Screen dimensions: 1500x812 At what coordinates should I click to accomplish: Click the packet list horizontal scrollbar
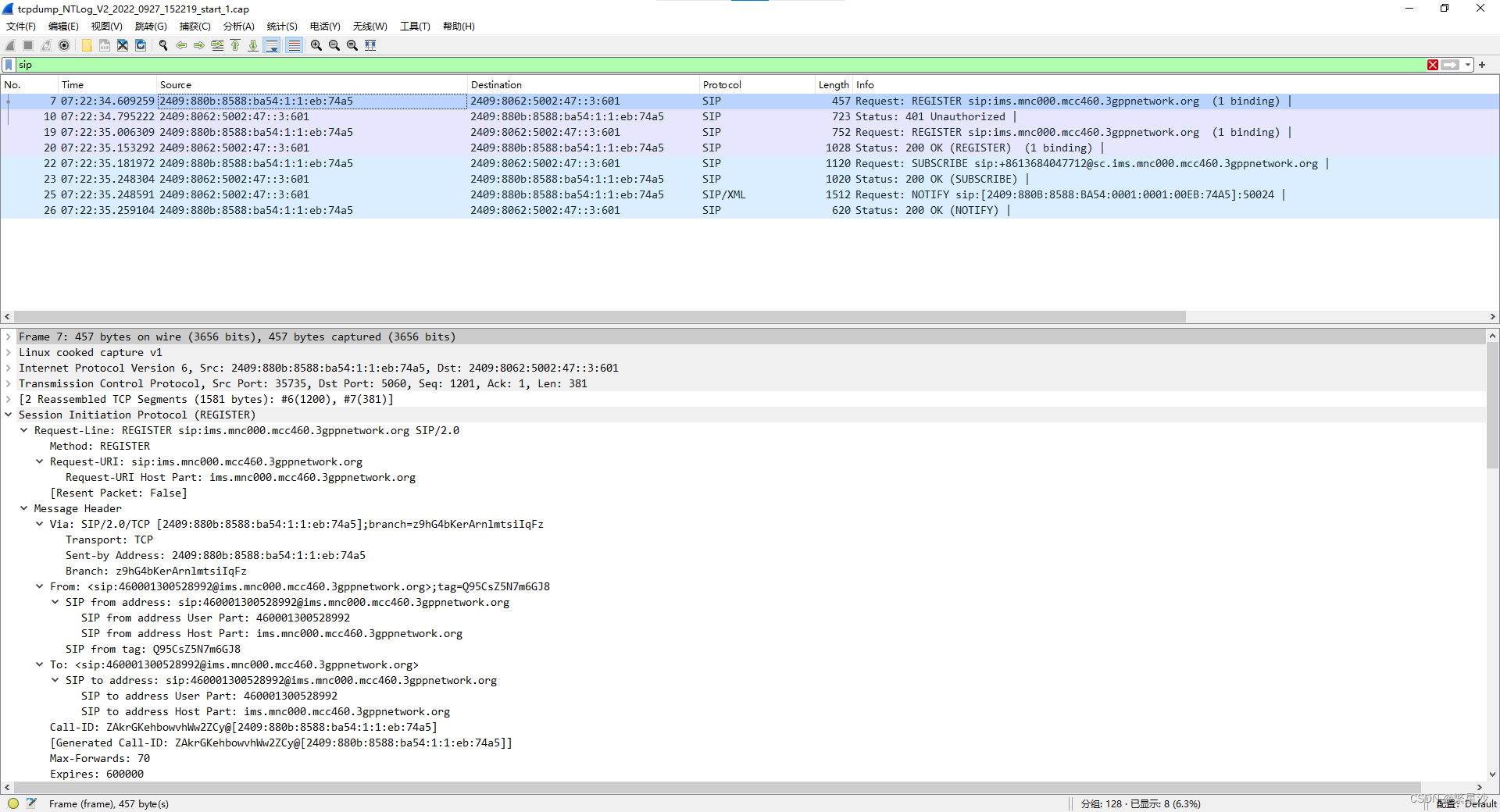(599, 317)
